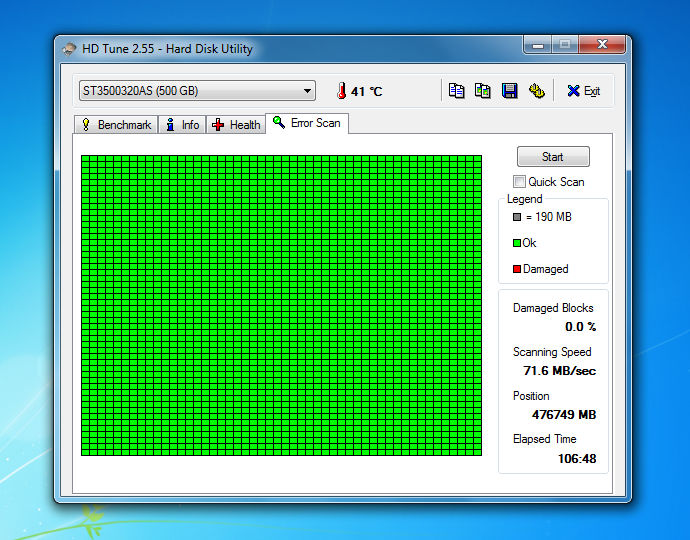Click the 476749 MB position value
This screenshot has width=690, height=540.
564,415
